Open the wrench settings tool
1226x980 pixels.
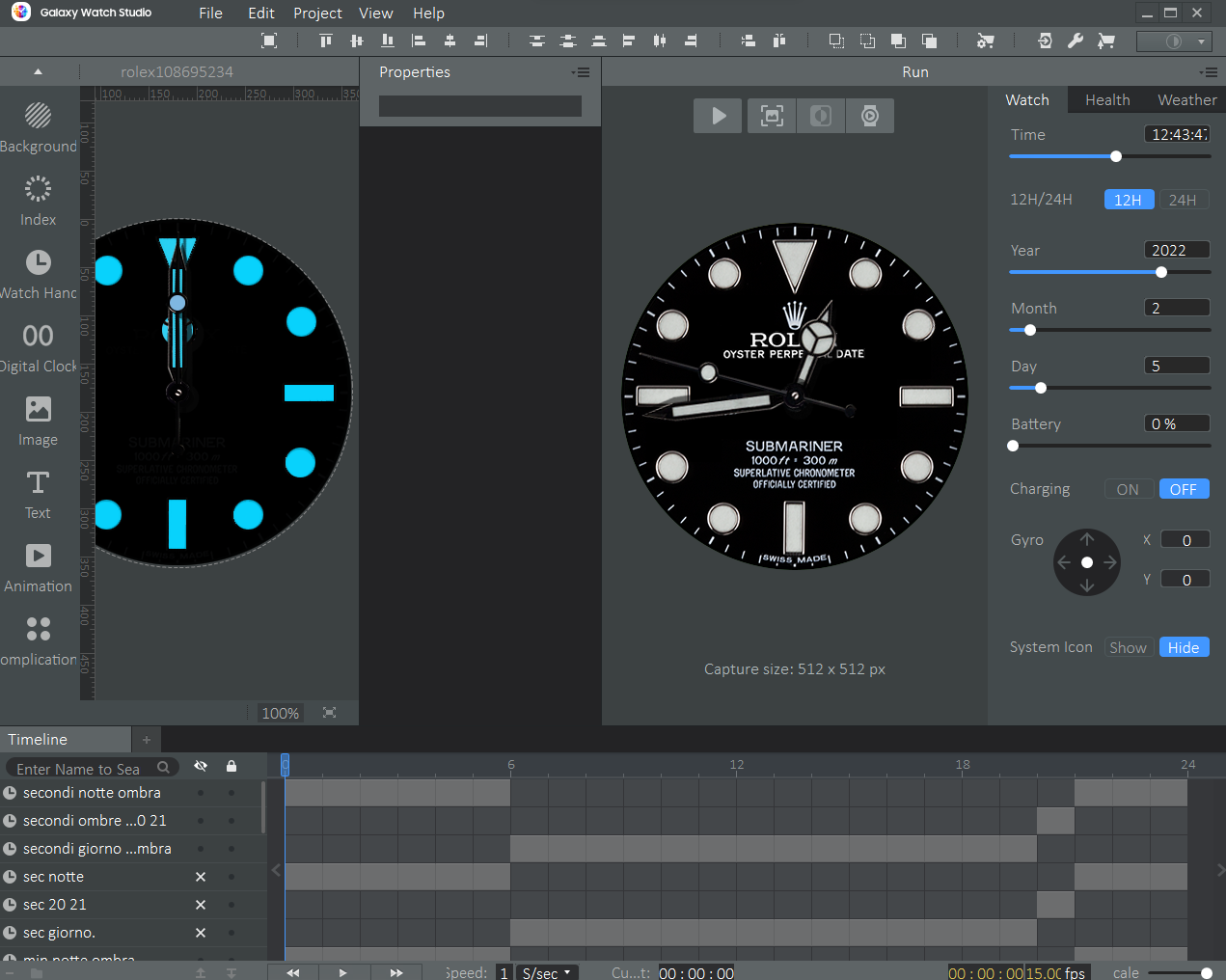coord(1076,41)
